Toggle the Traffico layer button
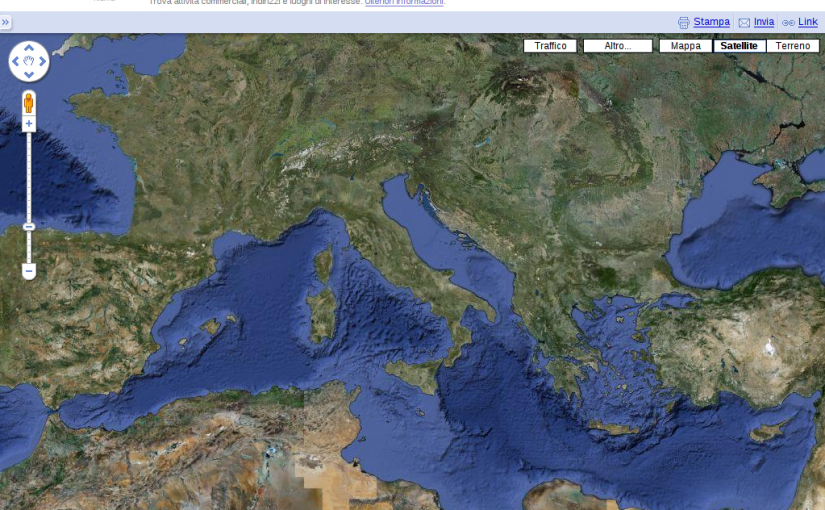825x510 pixels. pos(550,46)
